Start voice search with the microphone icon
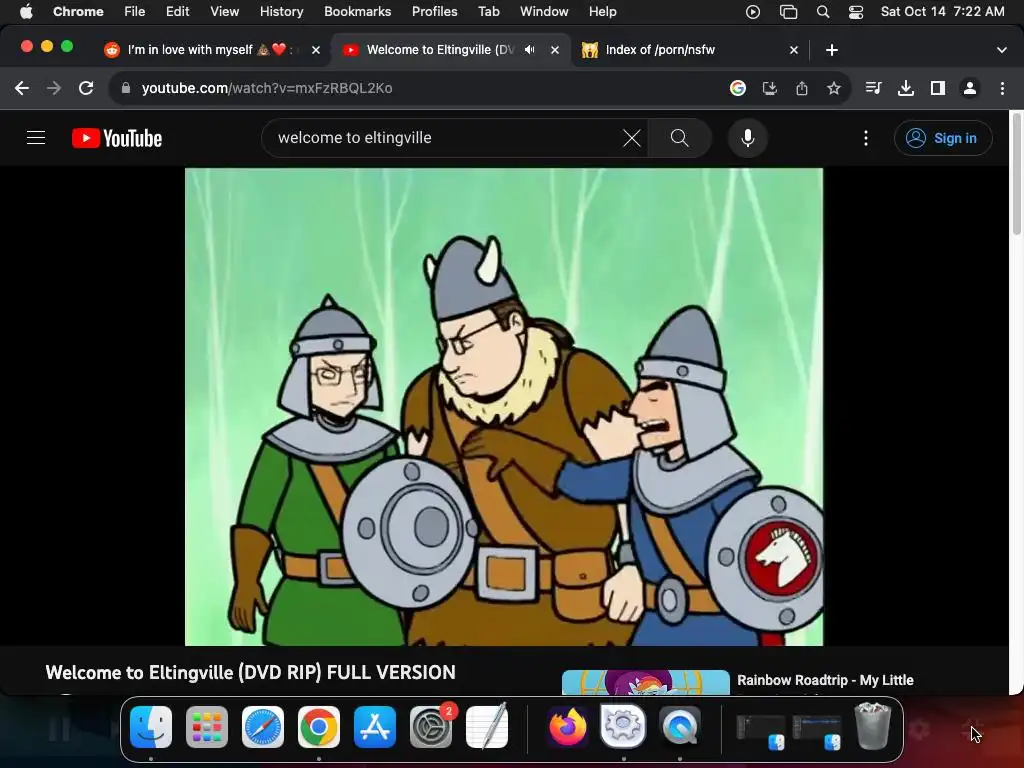 click(748, 138)
